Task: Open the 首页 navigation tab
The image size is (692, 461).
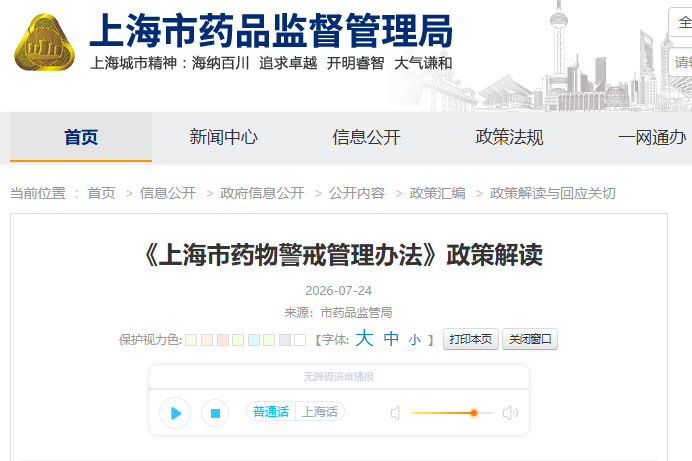Action: [81, 137]
